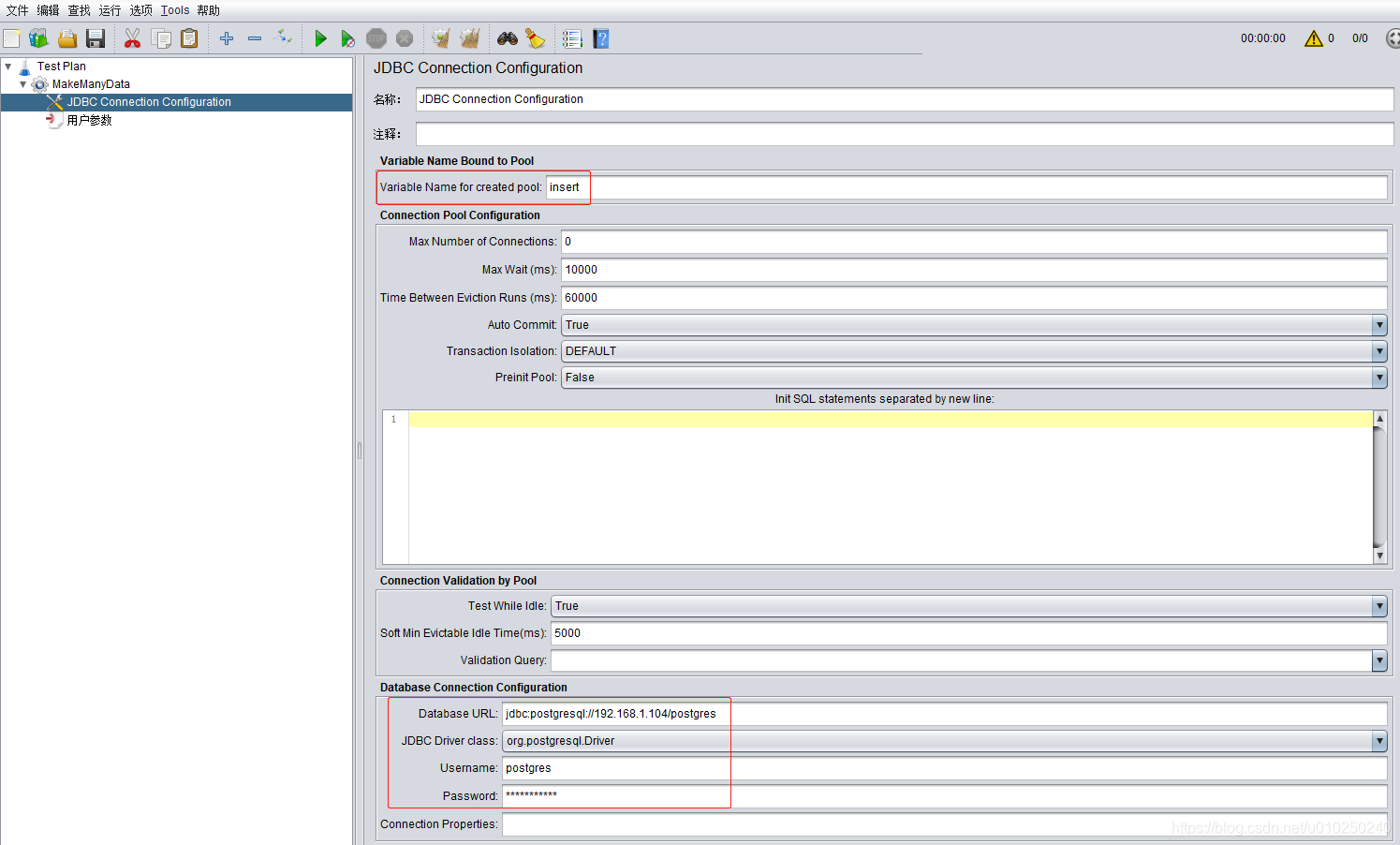Click the Init SQL editor scroll-down arrow
Screen dimensions: 1400x845
coord(1379,556)
